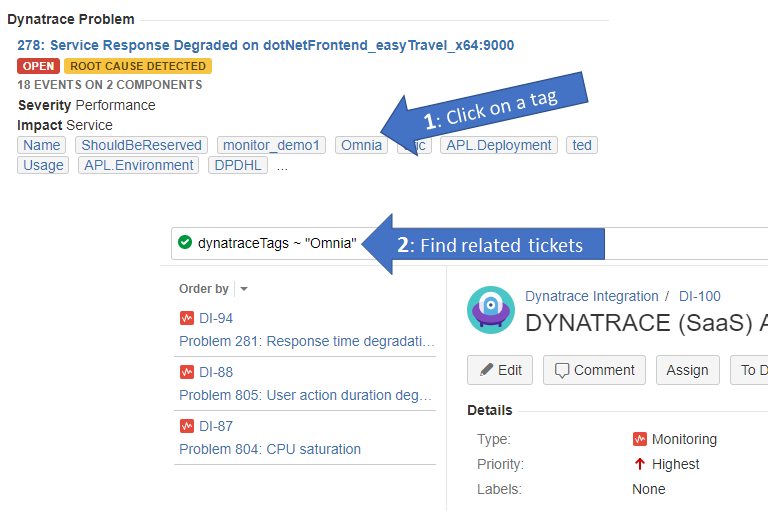Click the monitoring icon beside DI-88
The height and width of the screenshot is (511, 768).
point(187,372)
